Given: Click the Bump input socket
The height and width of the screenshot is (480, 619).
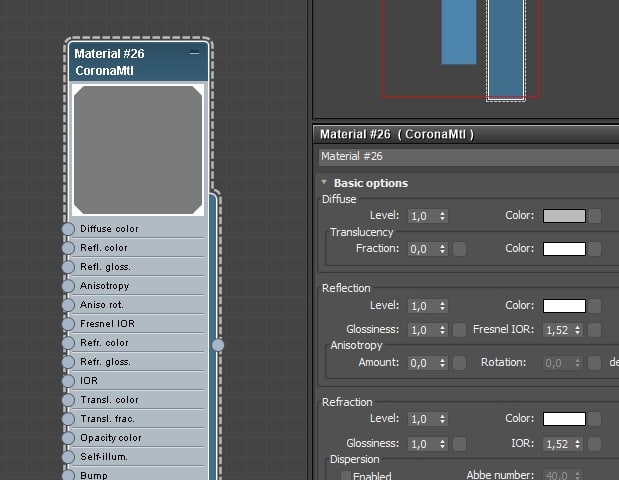Looking at the screenshot, I should click(x=68, y=475).
